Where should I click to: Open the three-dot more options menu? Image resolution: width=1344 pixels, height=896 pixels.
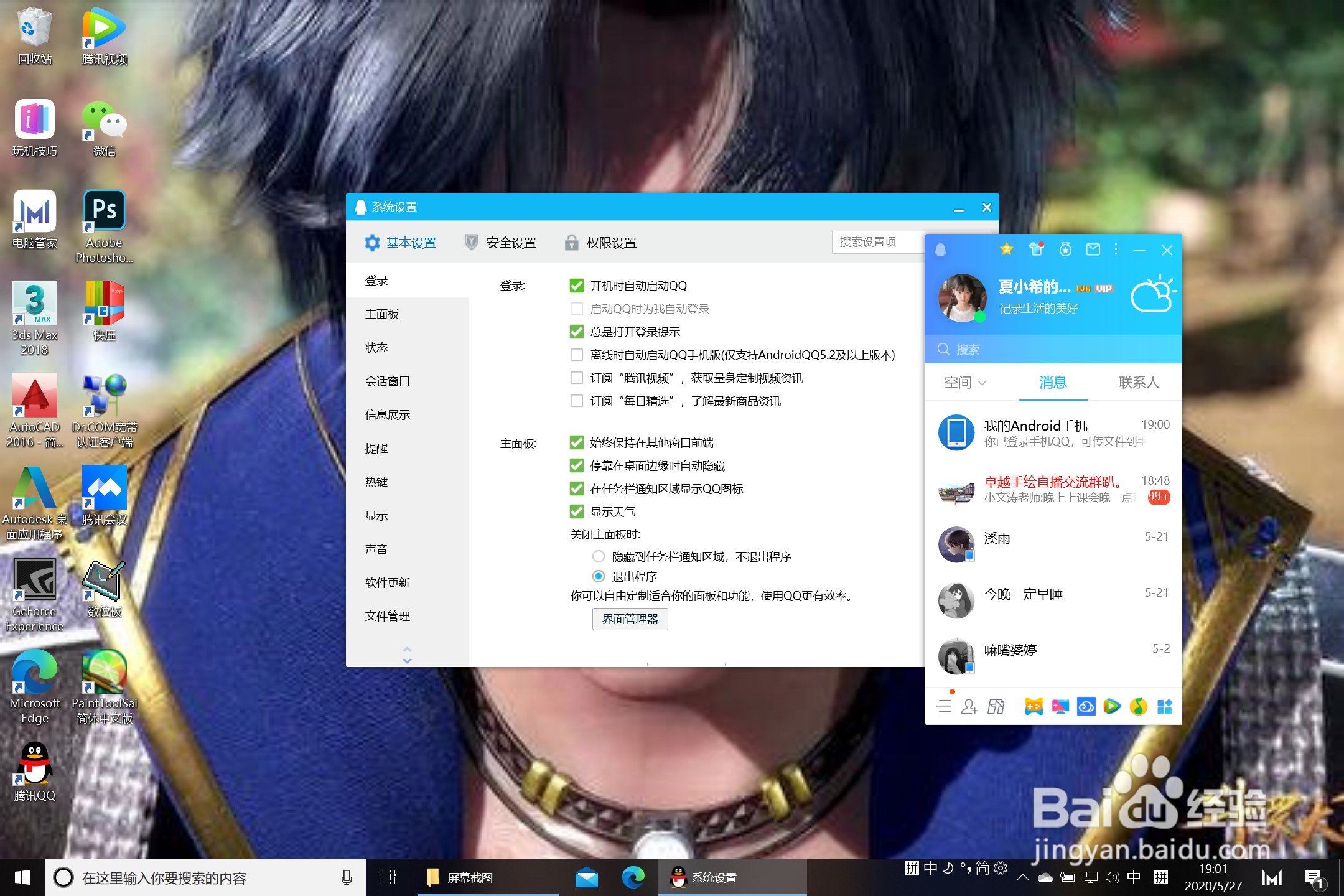[1116, 250]
